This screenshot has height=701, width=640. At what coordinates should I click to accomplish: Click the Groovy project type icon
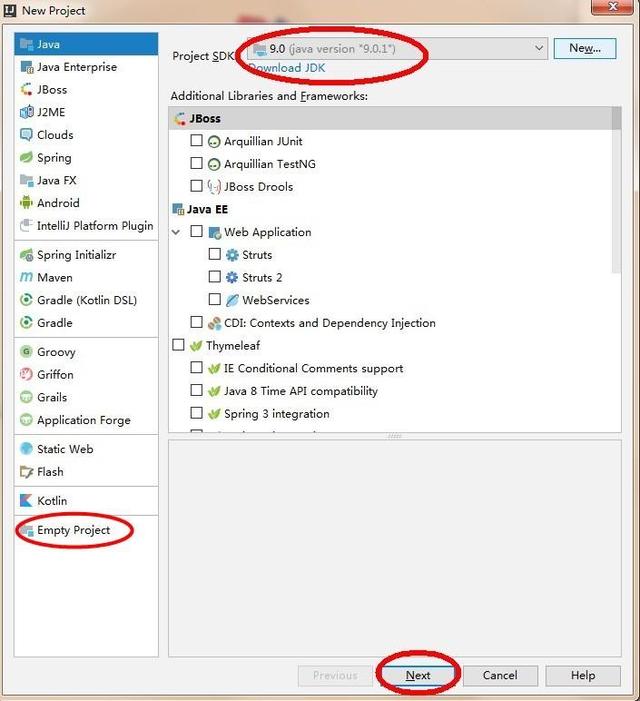pyautogui.click(x=26, y=351)
